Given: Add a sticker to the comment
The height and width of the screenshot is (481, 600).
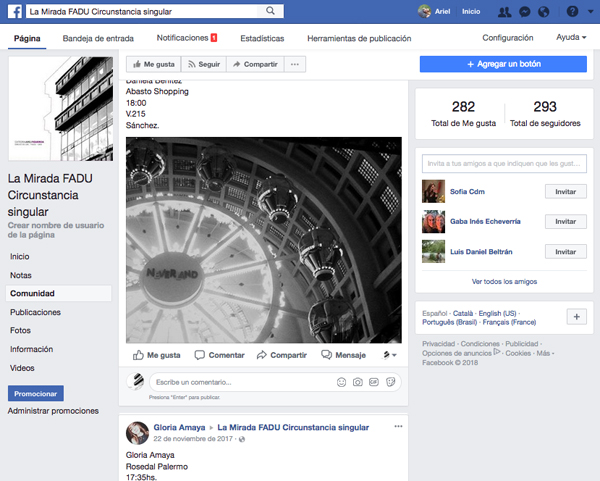Looking at the screenshot, I should [391, 382].
